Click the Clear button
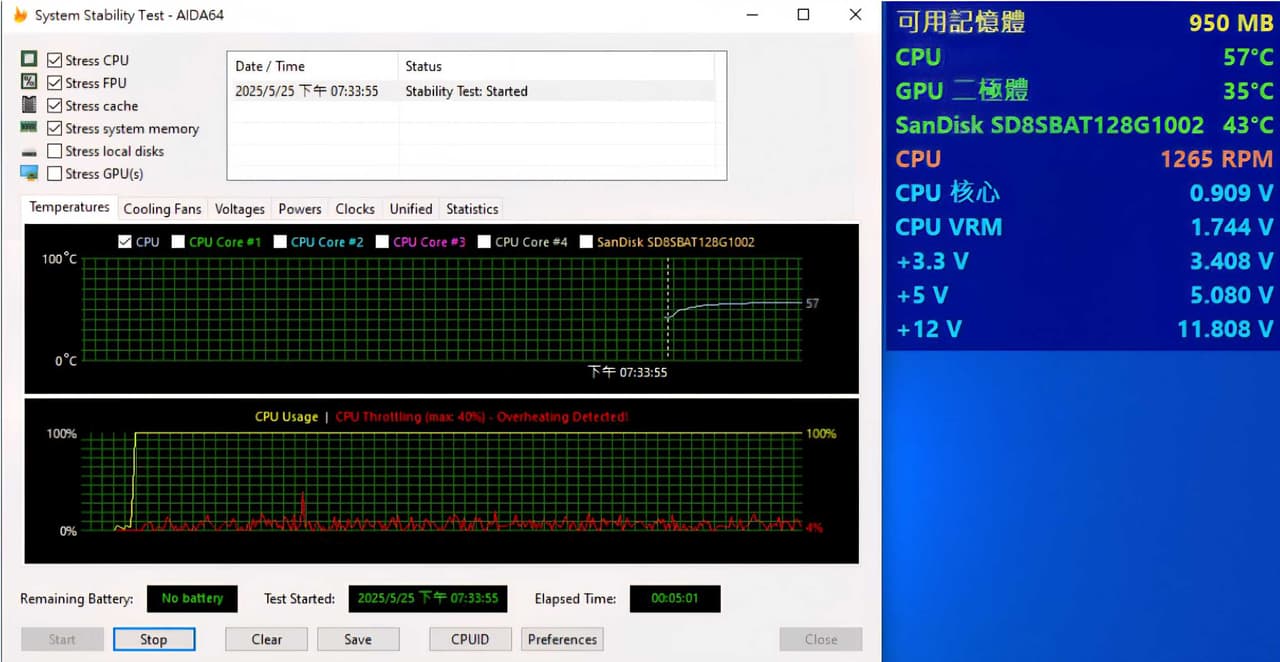1280x662 pixels. click(267, 639)
